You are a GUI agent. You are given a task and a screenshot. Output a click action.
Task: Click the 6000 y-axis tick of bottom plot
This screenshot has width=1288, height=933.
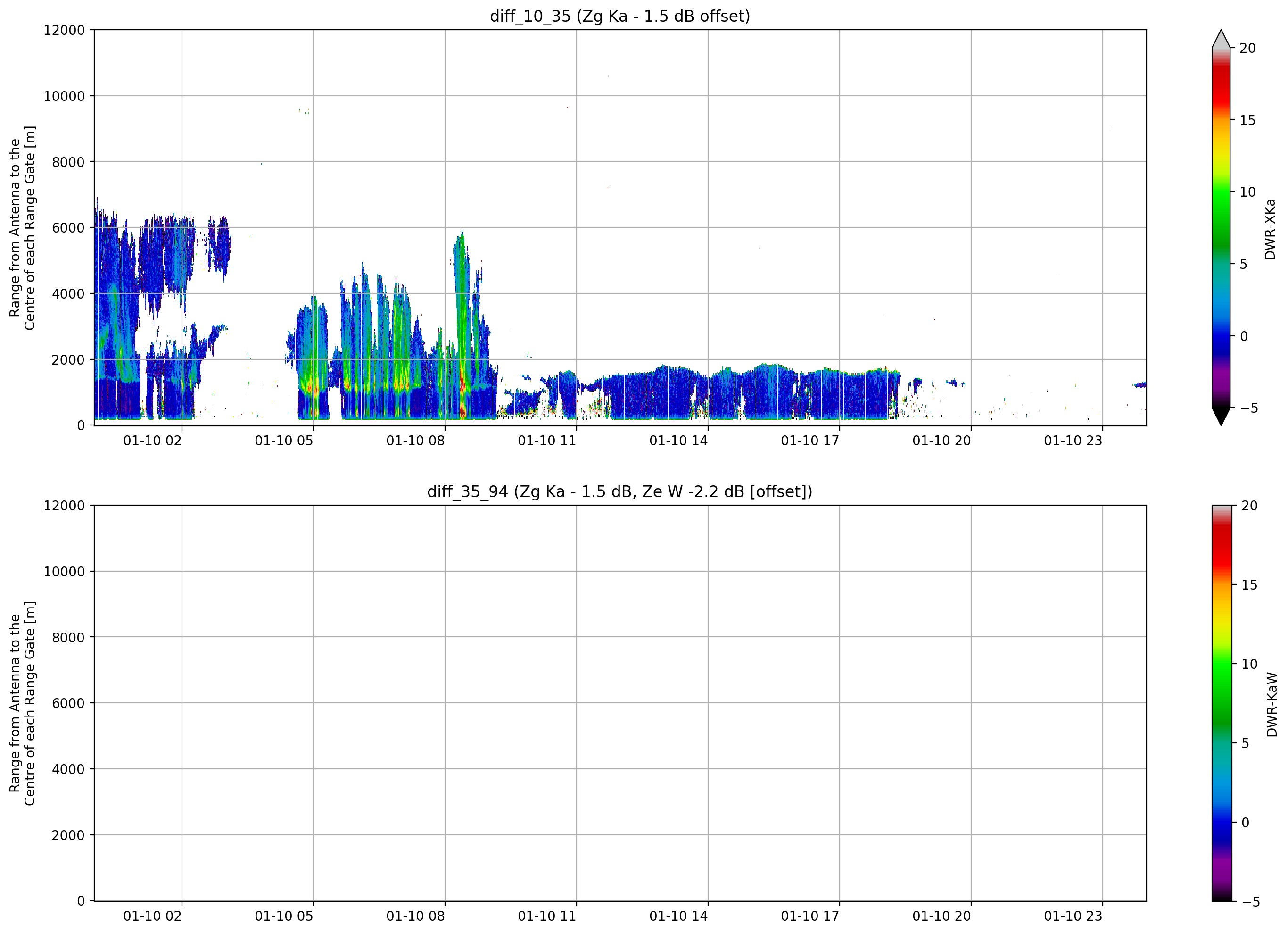click(x=68, y=703)
